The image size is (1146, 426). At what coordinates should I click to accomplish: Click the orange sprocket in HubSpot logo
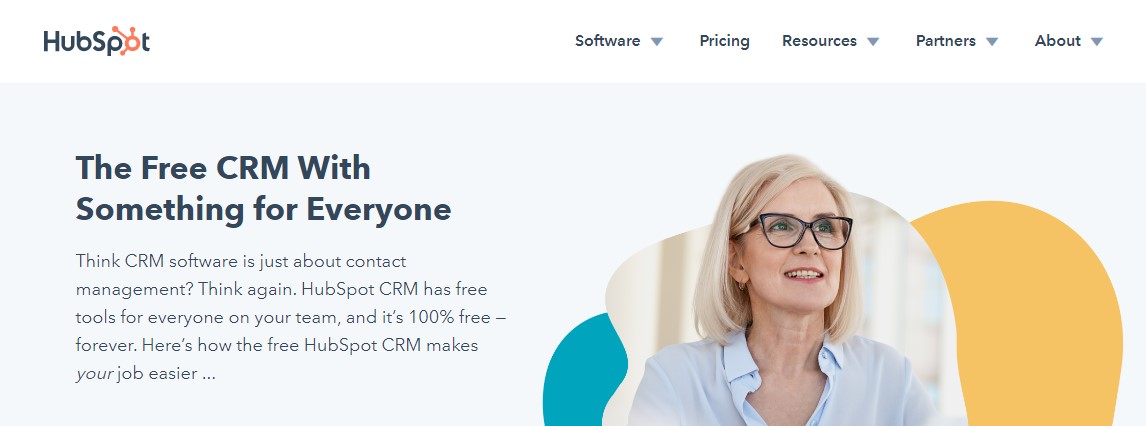coord(124,40)
